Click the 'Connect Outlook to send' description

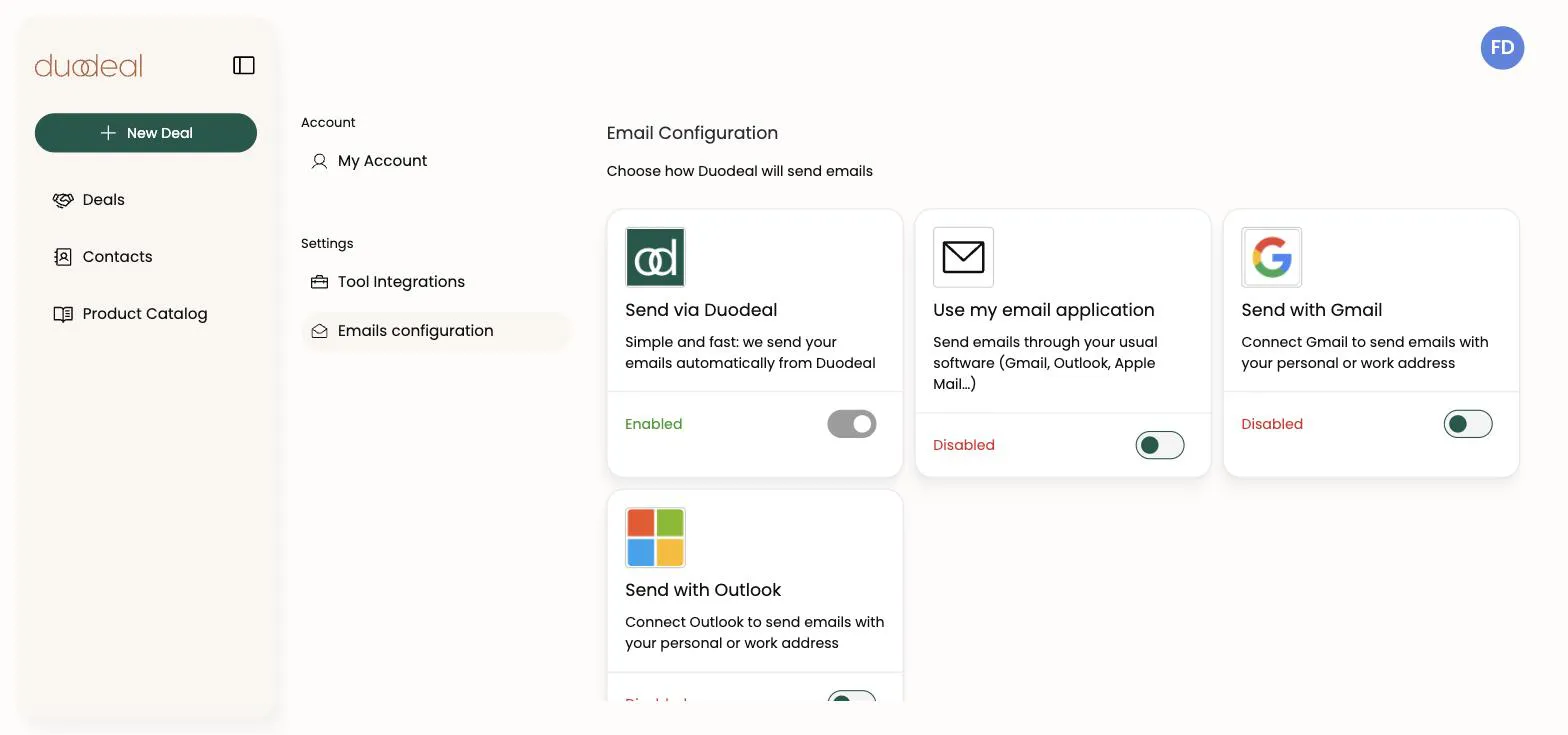[x=755, y=633]
